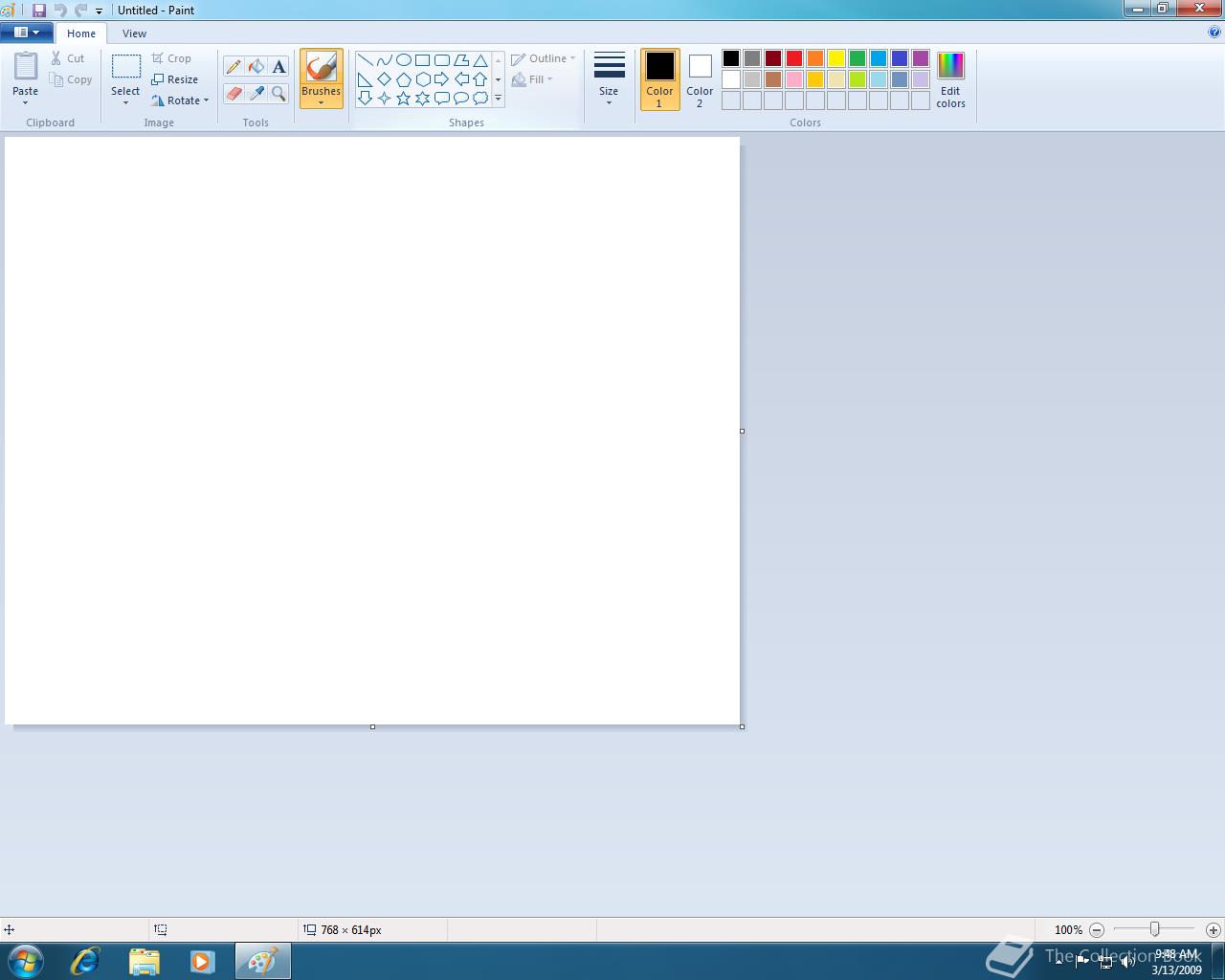Choose the Oval callout shape
The width and height of the screenshot is (1225, 980).
(x=461, y=98)
